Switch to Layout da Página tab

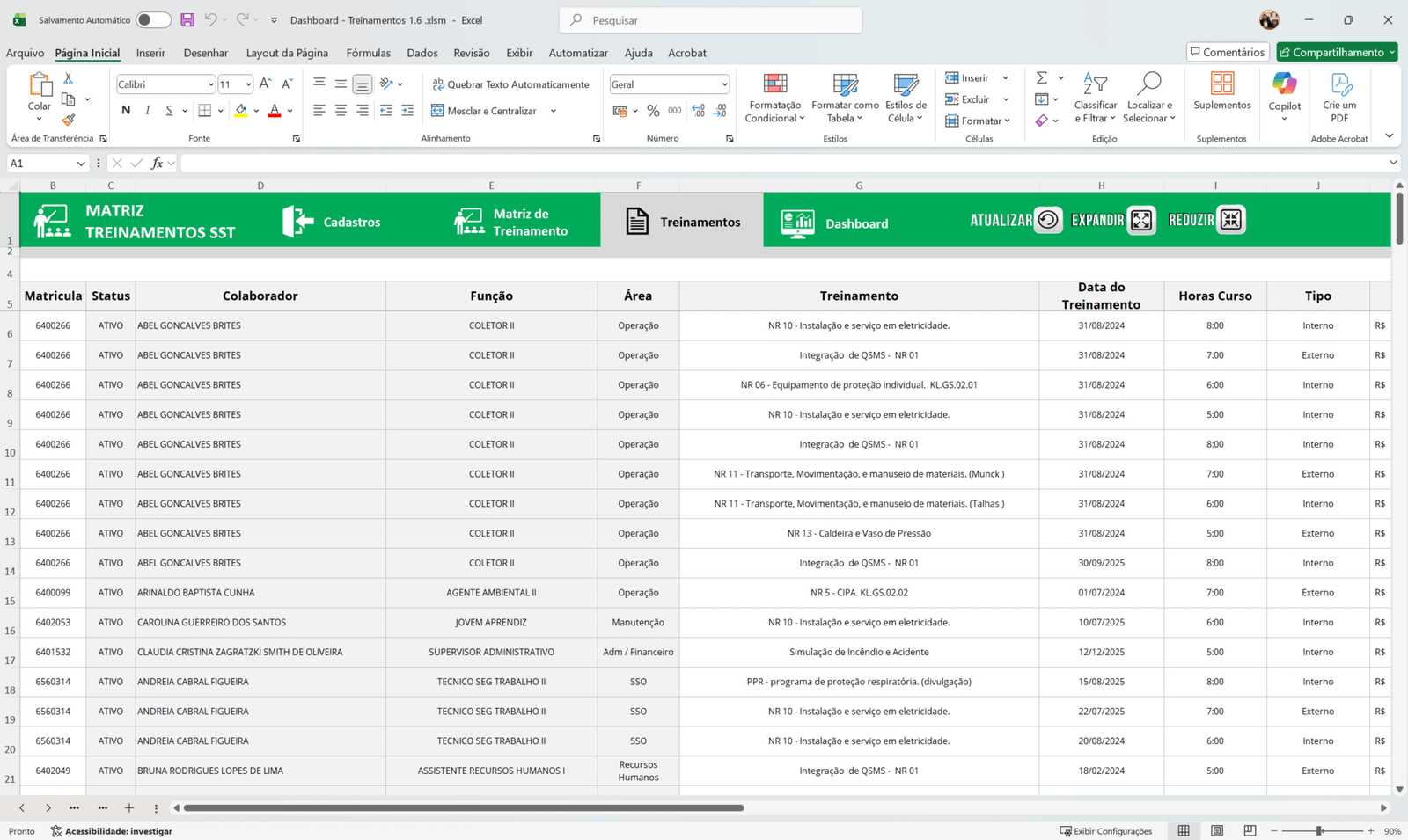(287, 53)
